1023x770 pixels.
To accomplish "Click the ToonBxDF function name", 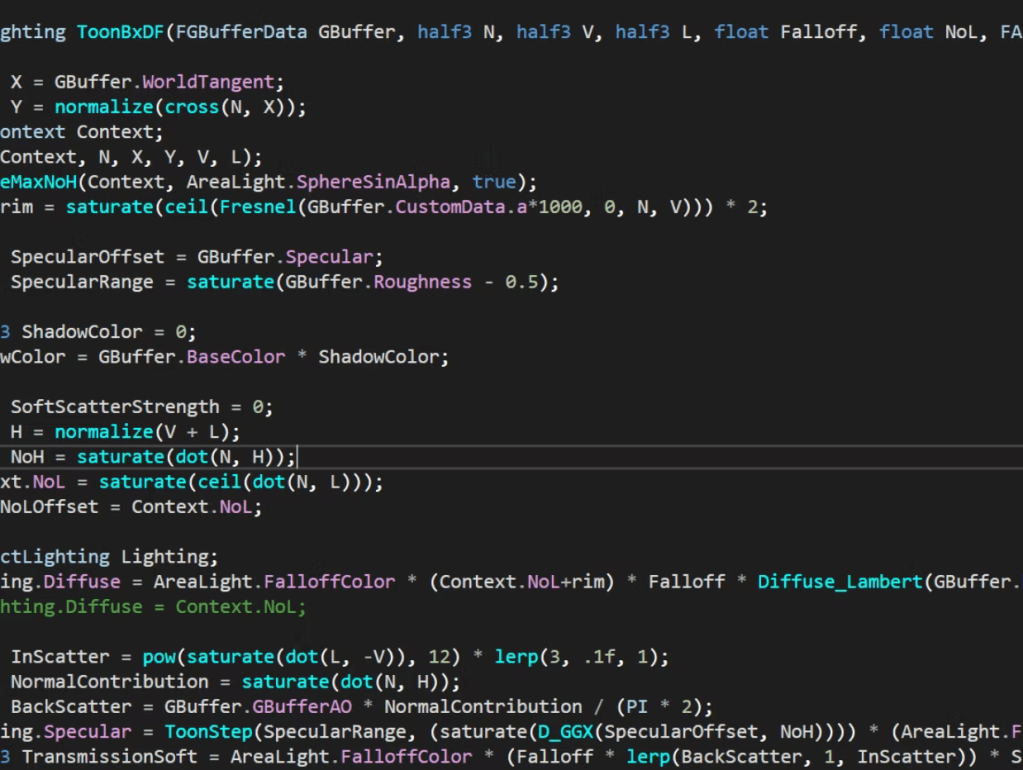I will coord(120,32).
